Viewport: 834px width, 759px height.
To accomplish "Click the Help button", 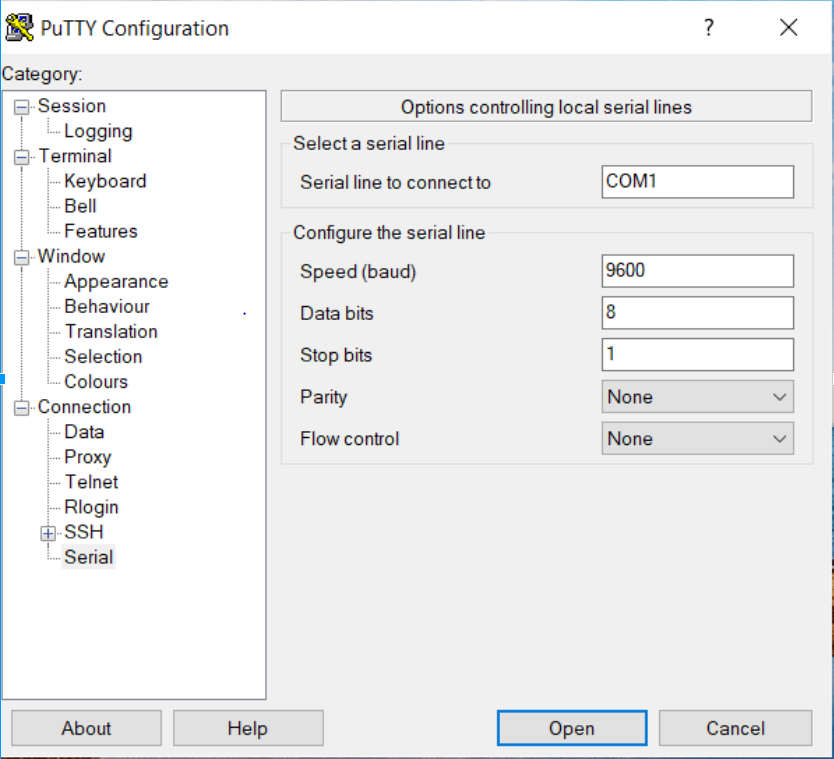I will 248,728.
